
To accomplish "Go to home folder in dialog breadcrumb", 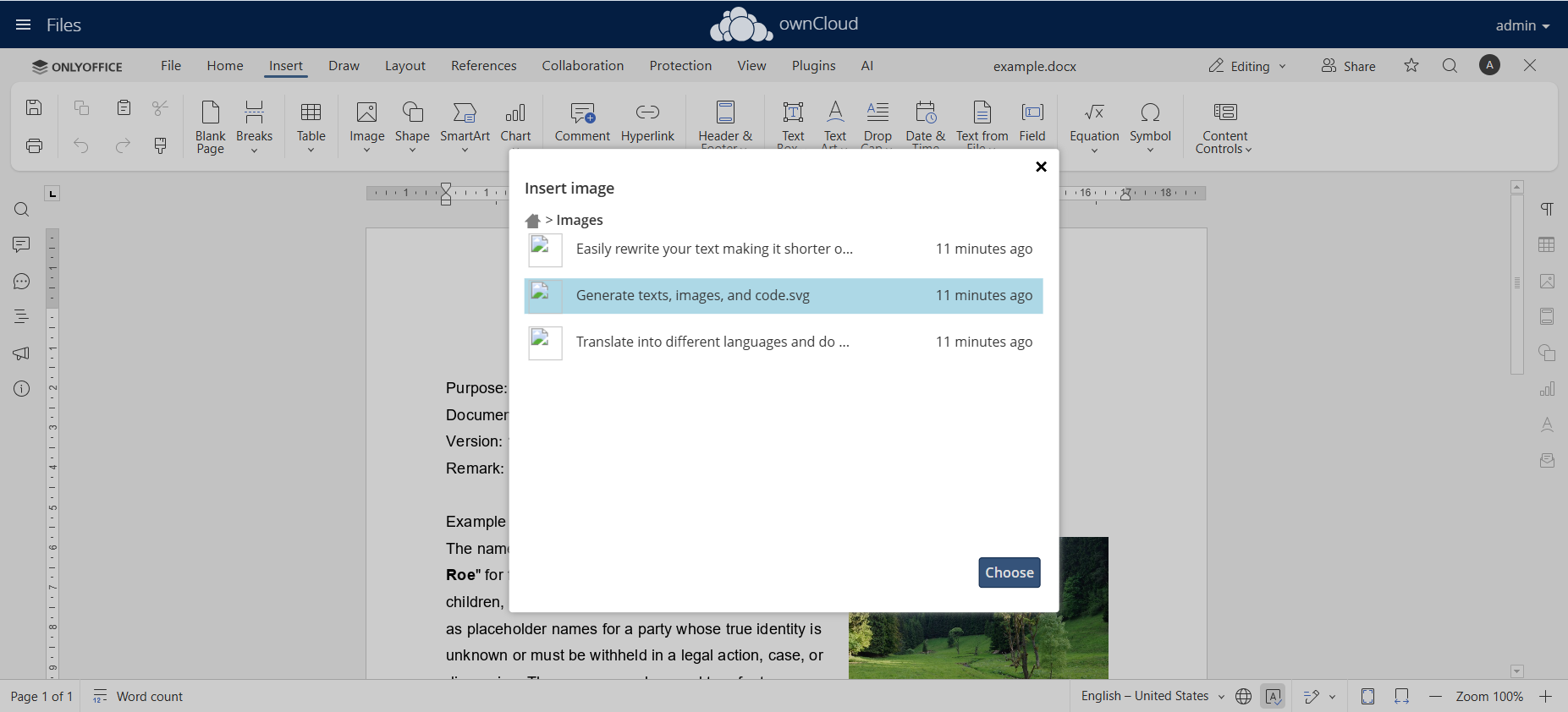I will [x=532, y=221].
